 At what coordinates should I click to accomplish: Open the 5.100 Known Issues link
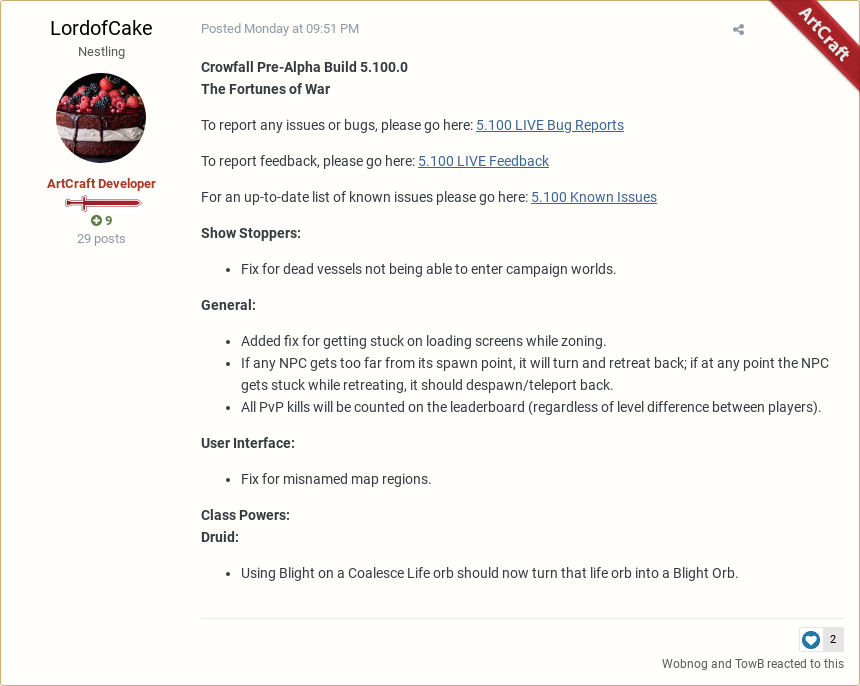(x=593, y=197)
